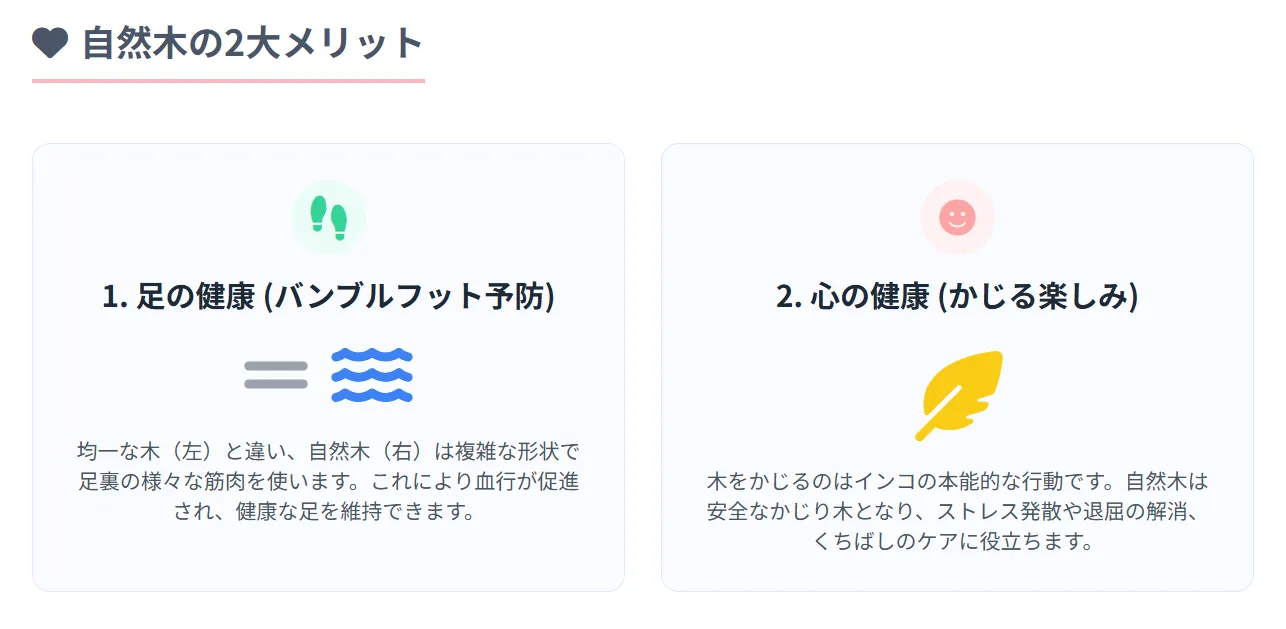This screenshot has width=1286, height=629.
Task: Click the gray straight bars icon
Action: pyautogui.click(x=276, y=376)
